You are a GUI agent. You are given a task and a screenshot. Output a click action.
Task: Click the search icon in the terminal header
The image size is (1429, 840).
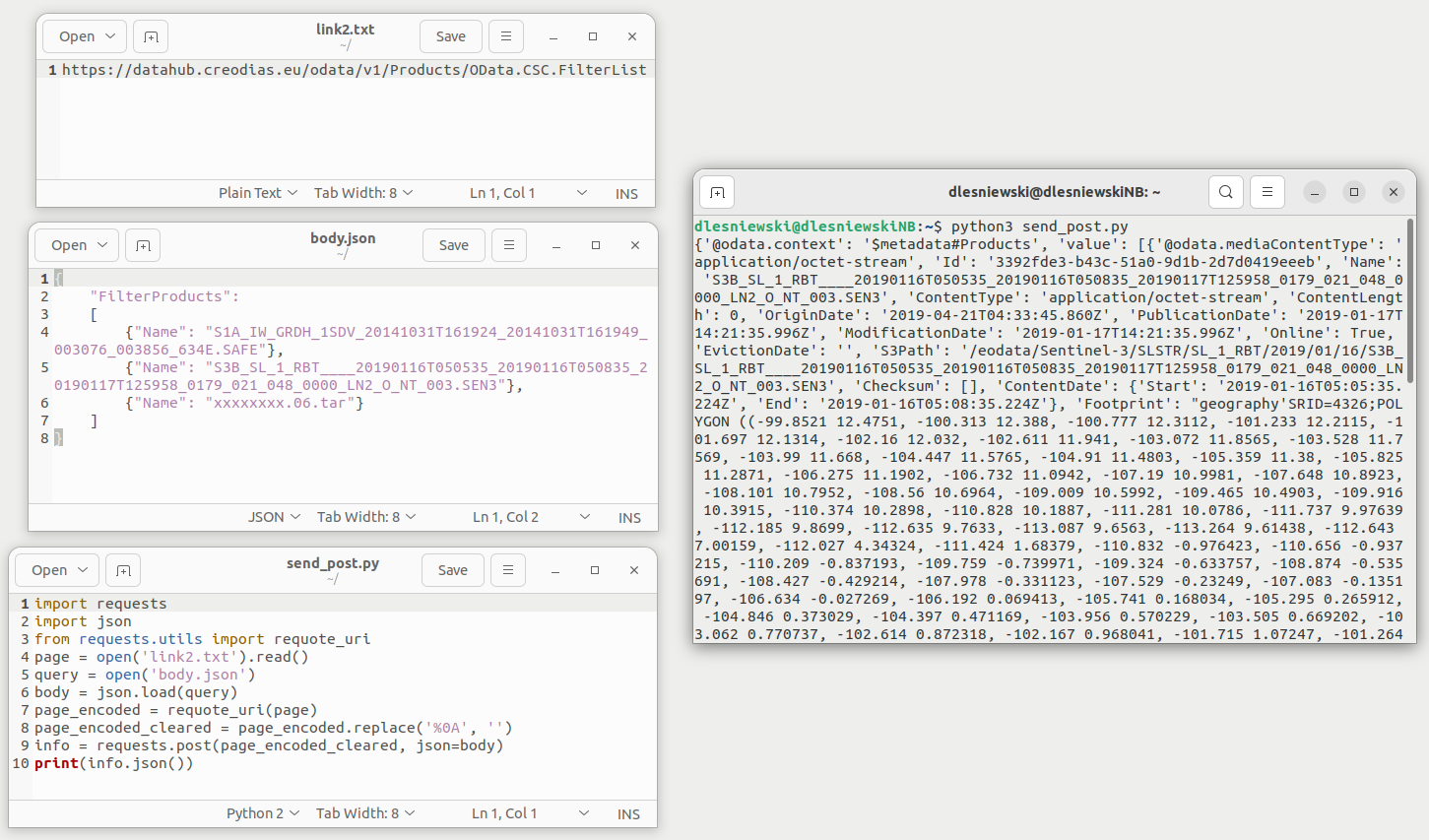1225,191
